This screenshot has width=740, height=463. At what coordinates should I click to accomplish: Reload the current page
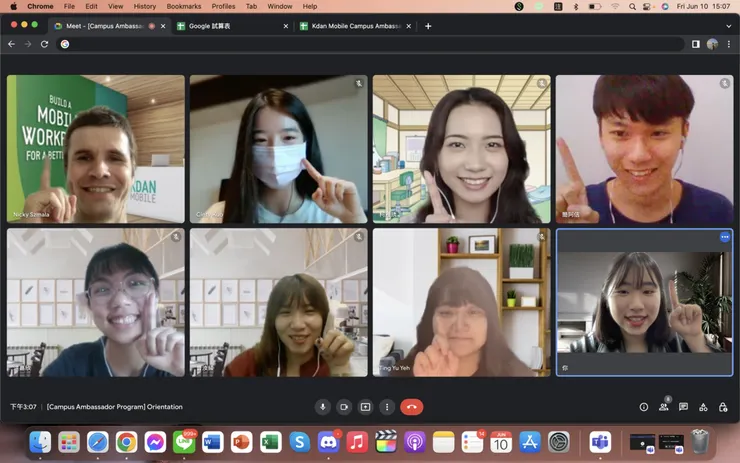click(x=44, y=44)
